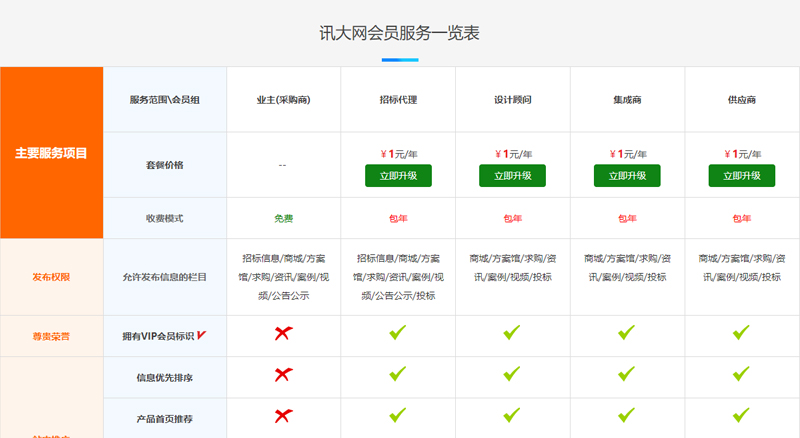The image size is (800, 438).
Task: Click the 服务范围\会员组 header cell
Action: [x=165, y=100]
